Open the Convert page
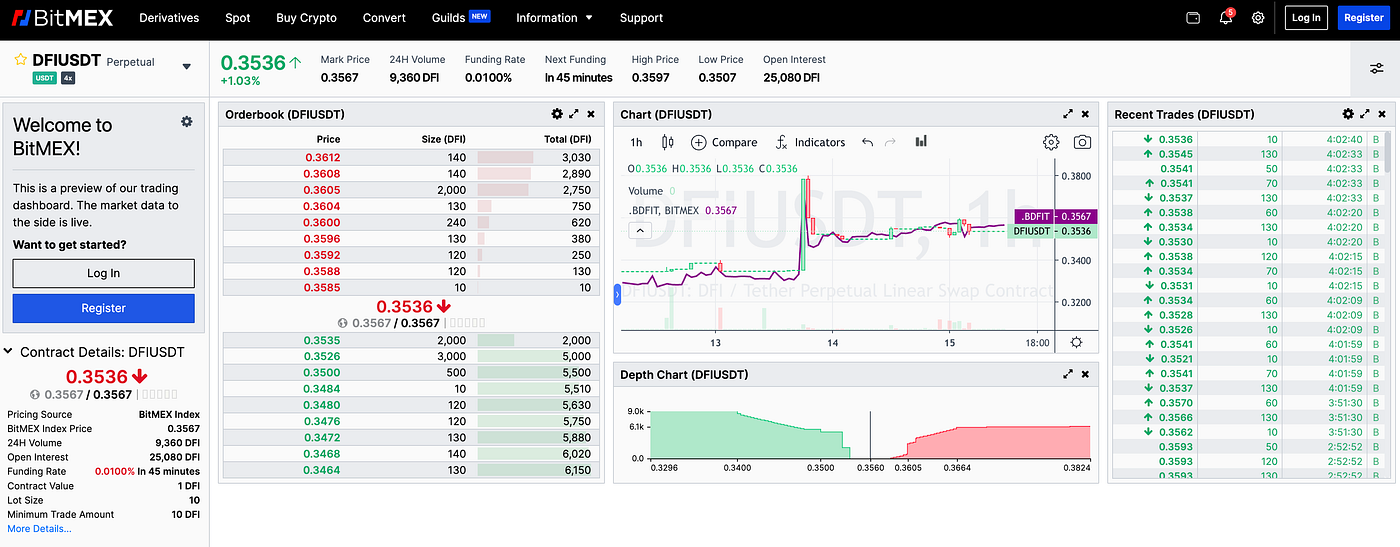This screenshot has width=1400, height=547. click(x=384, y=17)
